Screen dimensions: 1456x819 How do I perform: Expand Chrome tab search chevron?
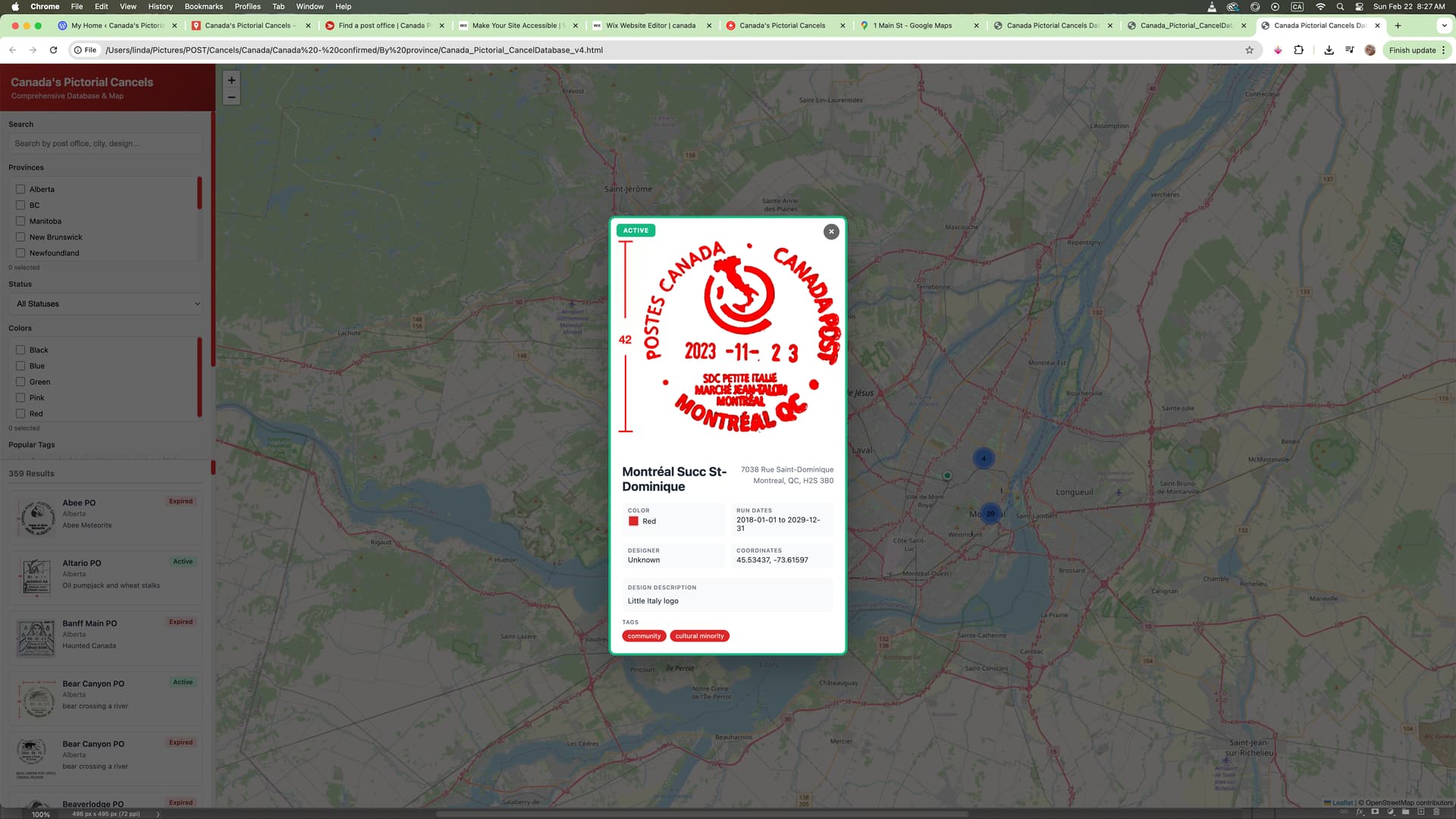1444,25
